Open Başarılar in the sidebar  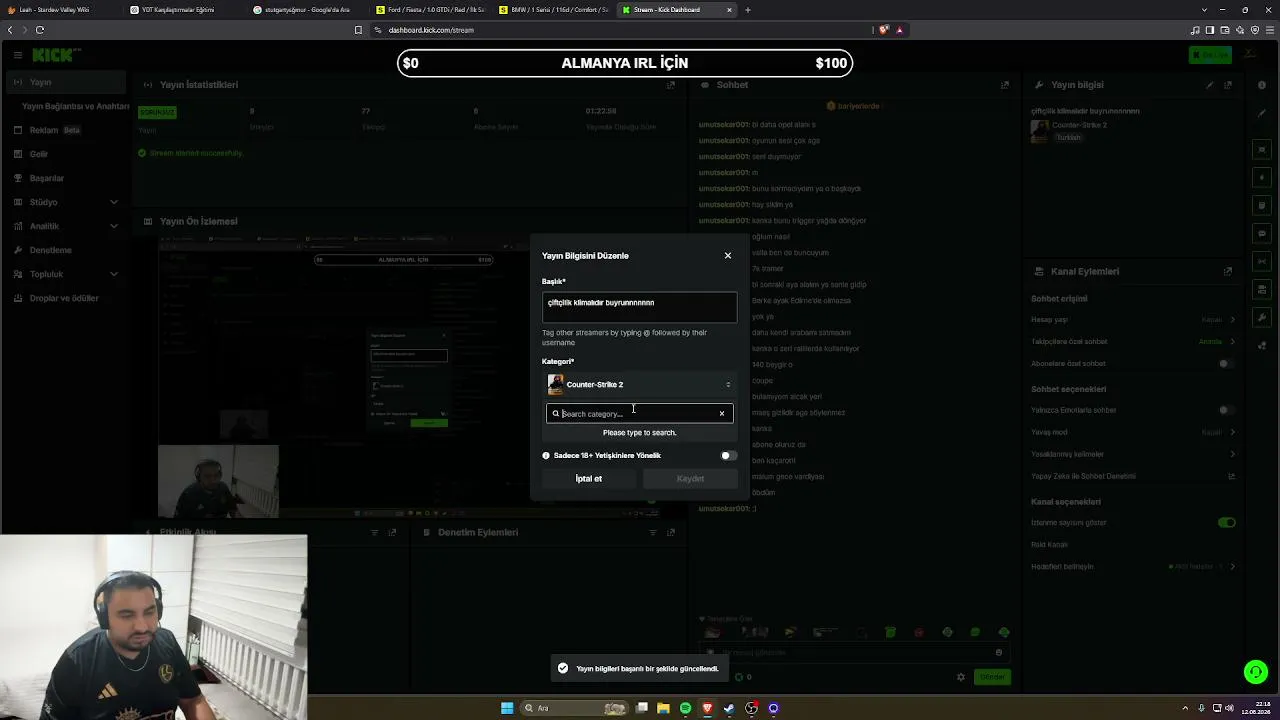tap(64, 178)
